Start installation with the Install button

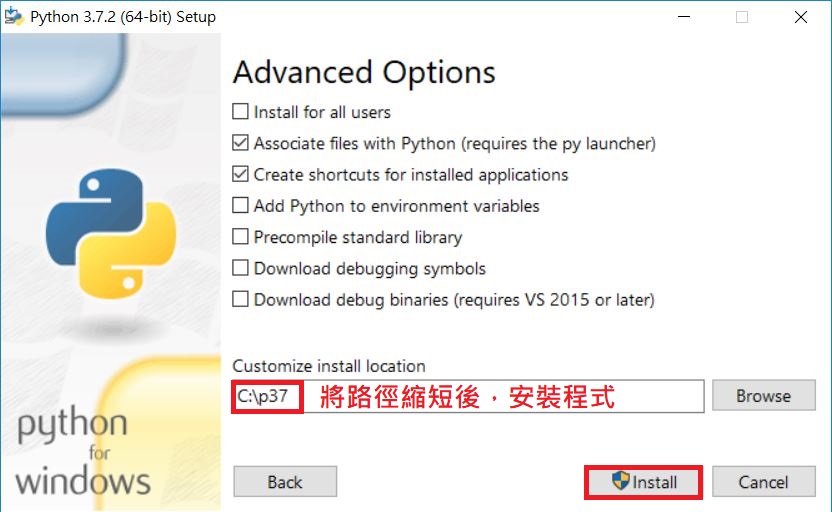643,482
